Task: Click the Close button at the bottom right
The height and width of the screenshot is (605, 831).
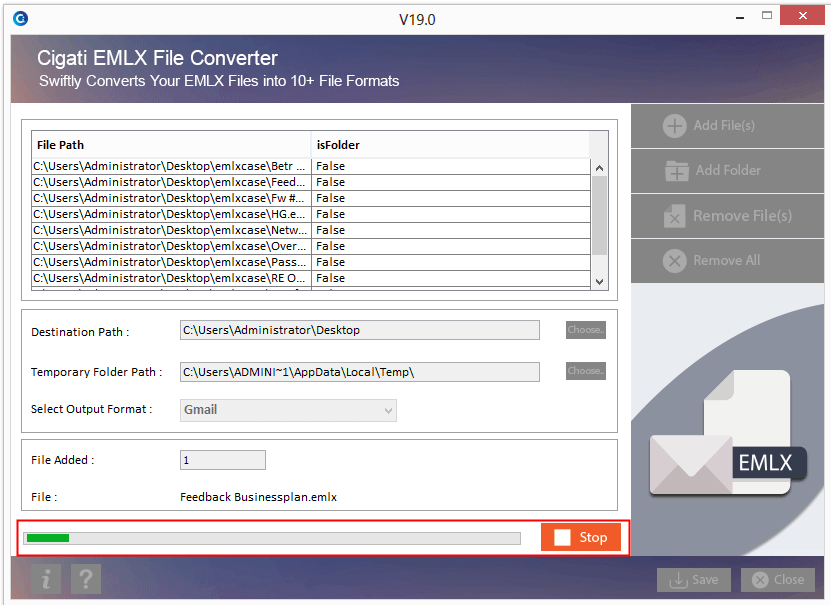Action: 777,580
